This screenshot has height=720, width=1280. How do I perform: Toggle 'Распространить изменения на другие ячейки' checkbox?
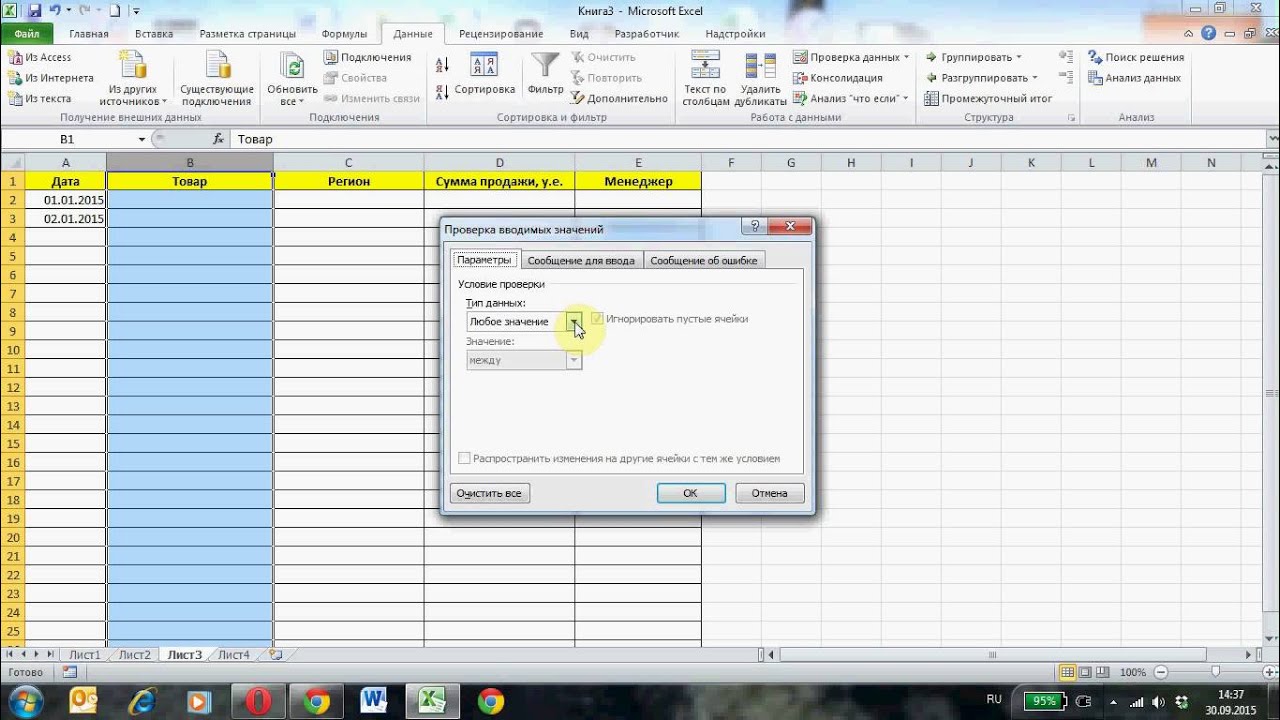point(464,459)
